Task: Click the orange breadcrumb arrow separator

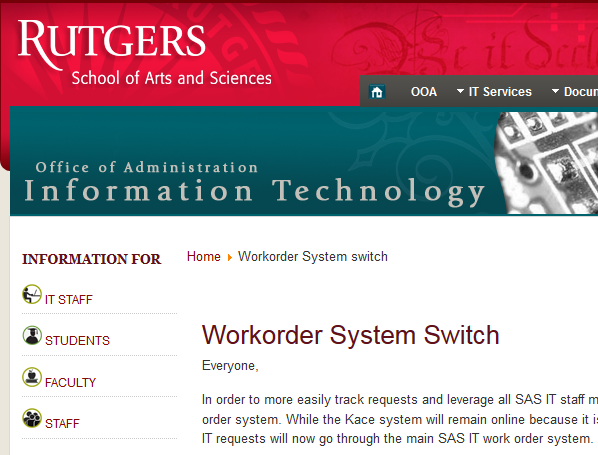Action: pos(230,257)
